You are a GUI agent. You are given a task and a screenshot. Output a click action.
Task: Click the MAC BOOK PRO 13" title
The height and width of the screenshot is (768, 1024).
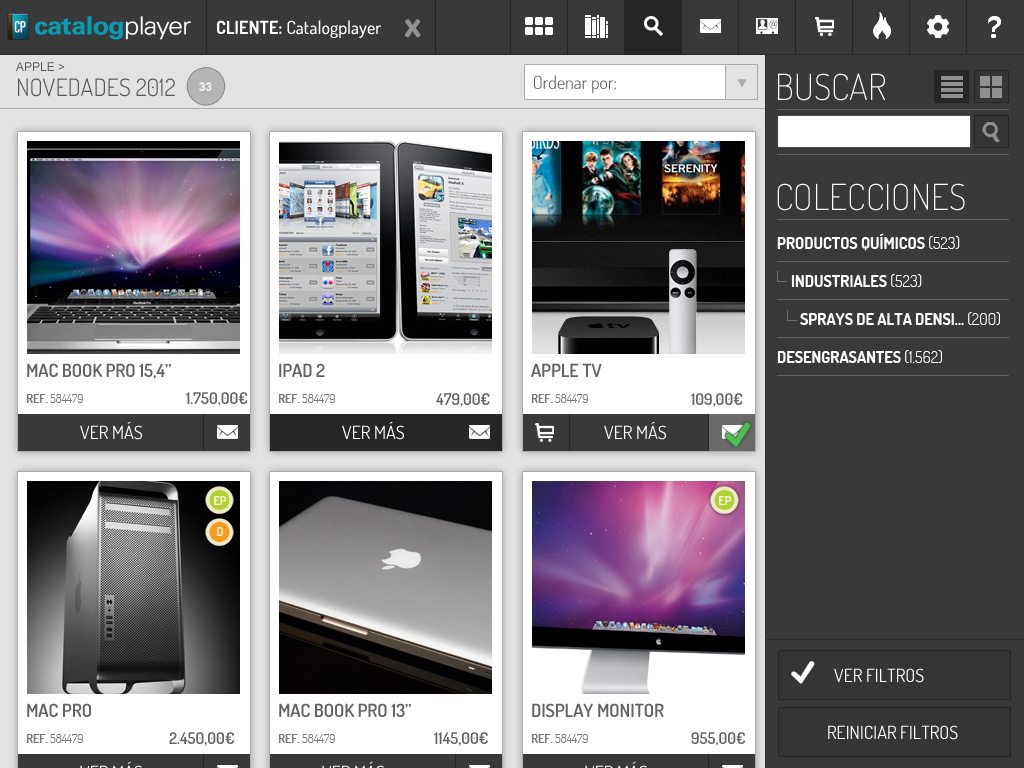pyautogui.click(x=345, y=711)
